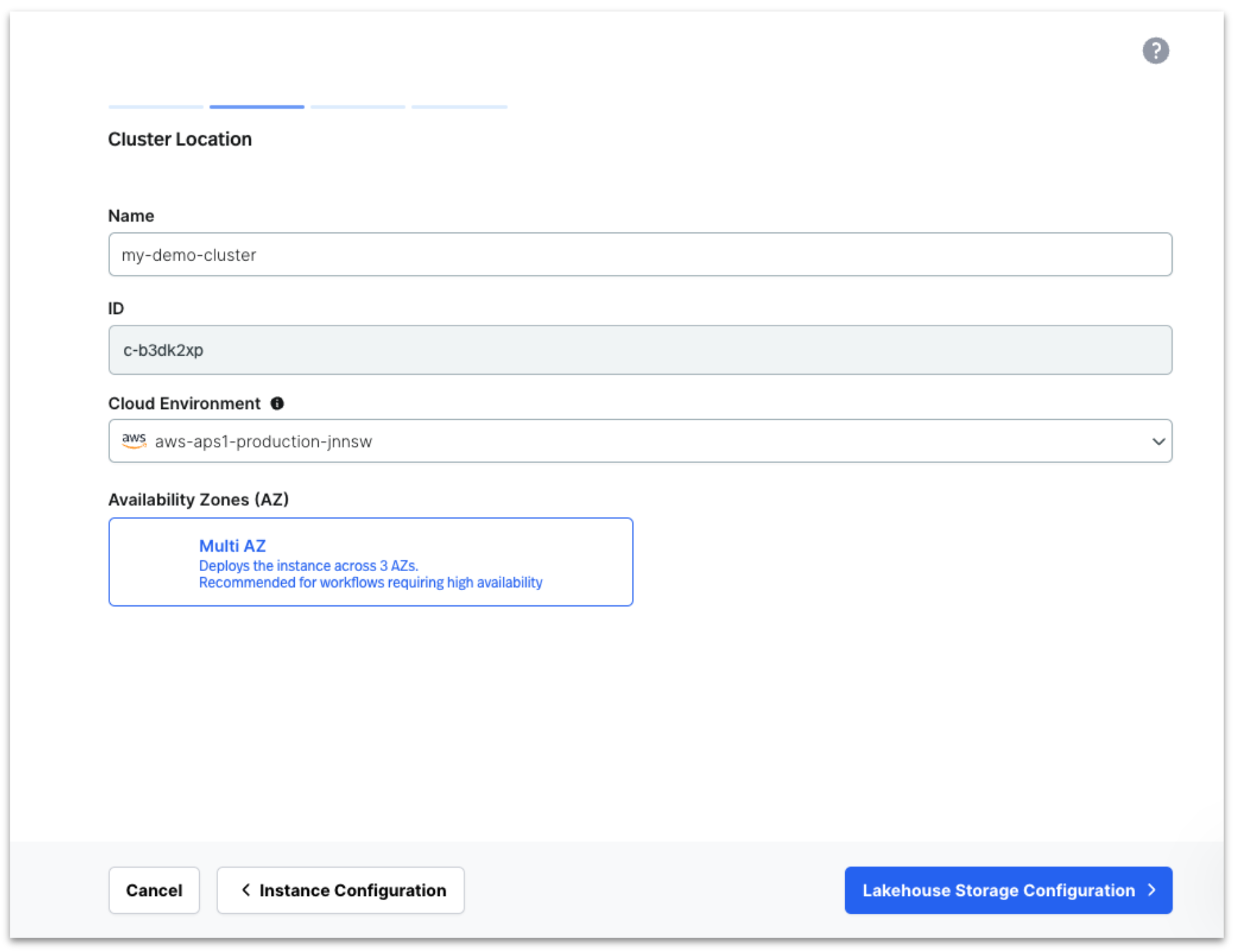The image size is (1235, 952).
Task: Enable high availability via Multi AZ
Action: pos(370,561)
